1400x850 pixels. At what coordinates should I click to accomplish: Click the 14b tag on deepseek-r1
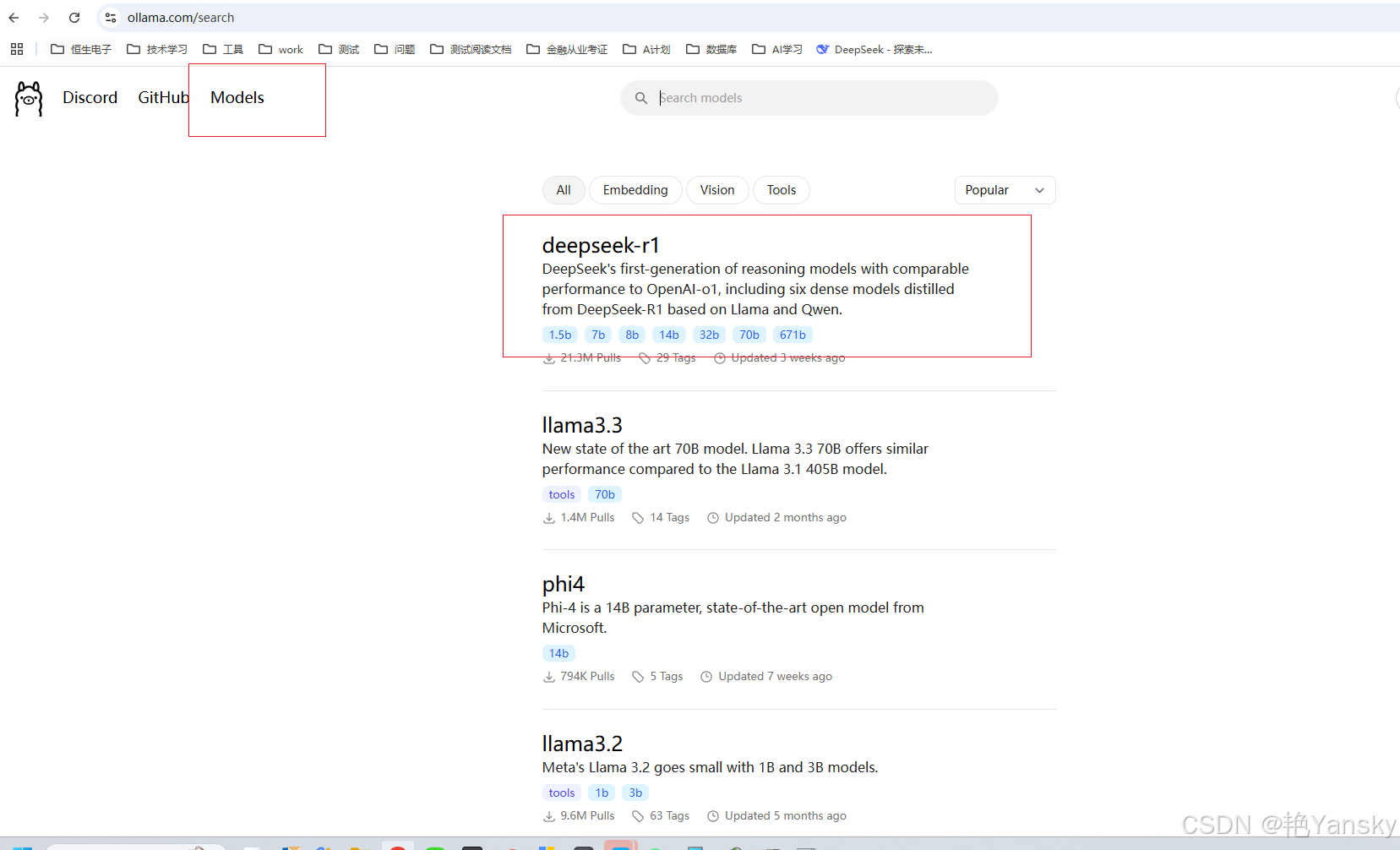pyautogui.click(x=669, y=335)
